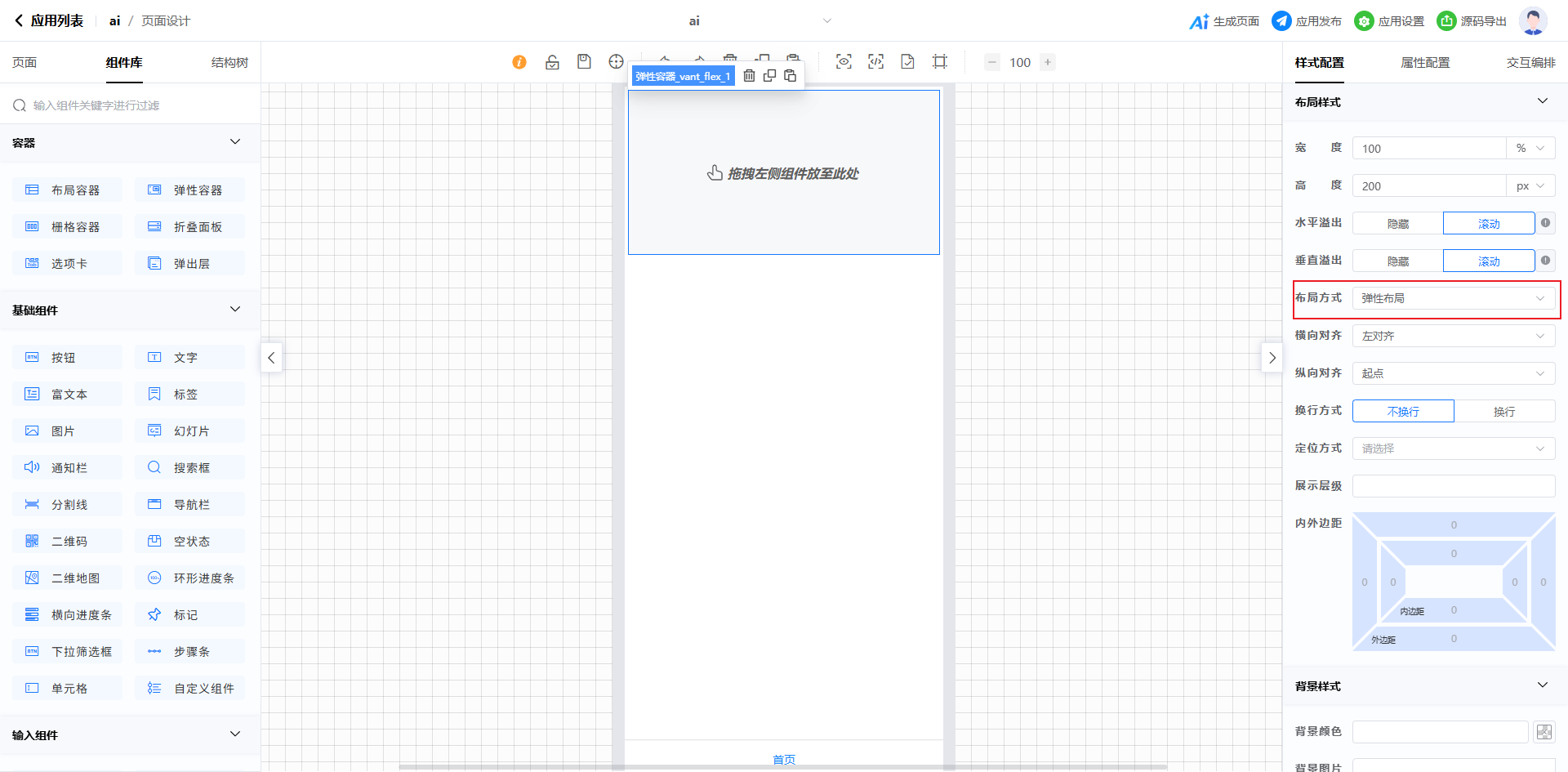Click the 源码导出 button
Image resolution: width=1568 pixels, height=772 pixels.
1472,21
